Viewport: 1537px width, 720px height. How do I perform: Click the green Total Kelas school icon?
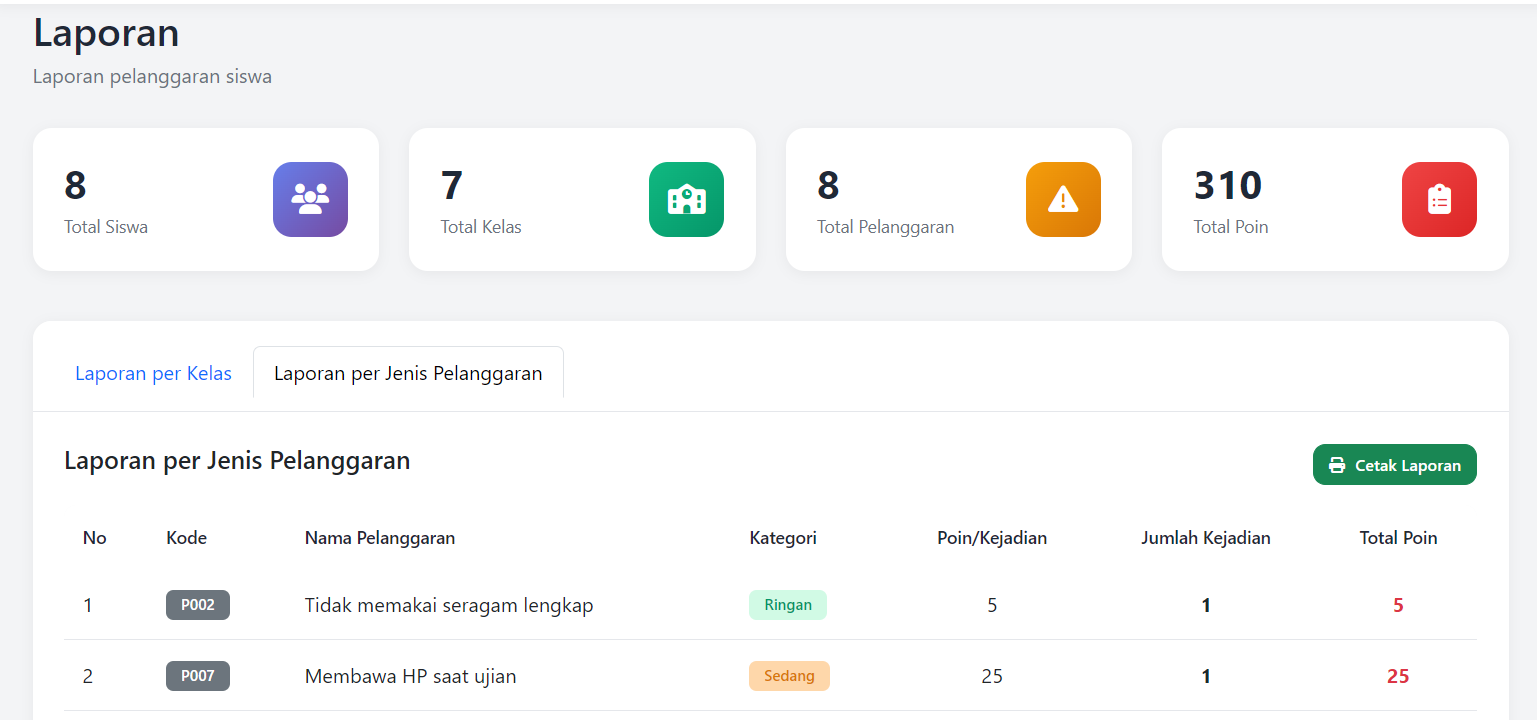[x=686, y=199]
